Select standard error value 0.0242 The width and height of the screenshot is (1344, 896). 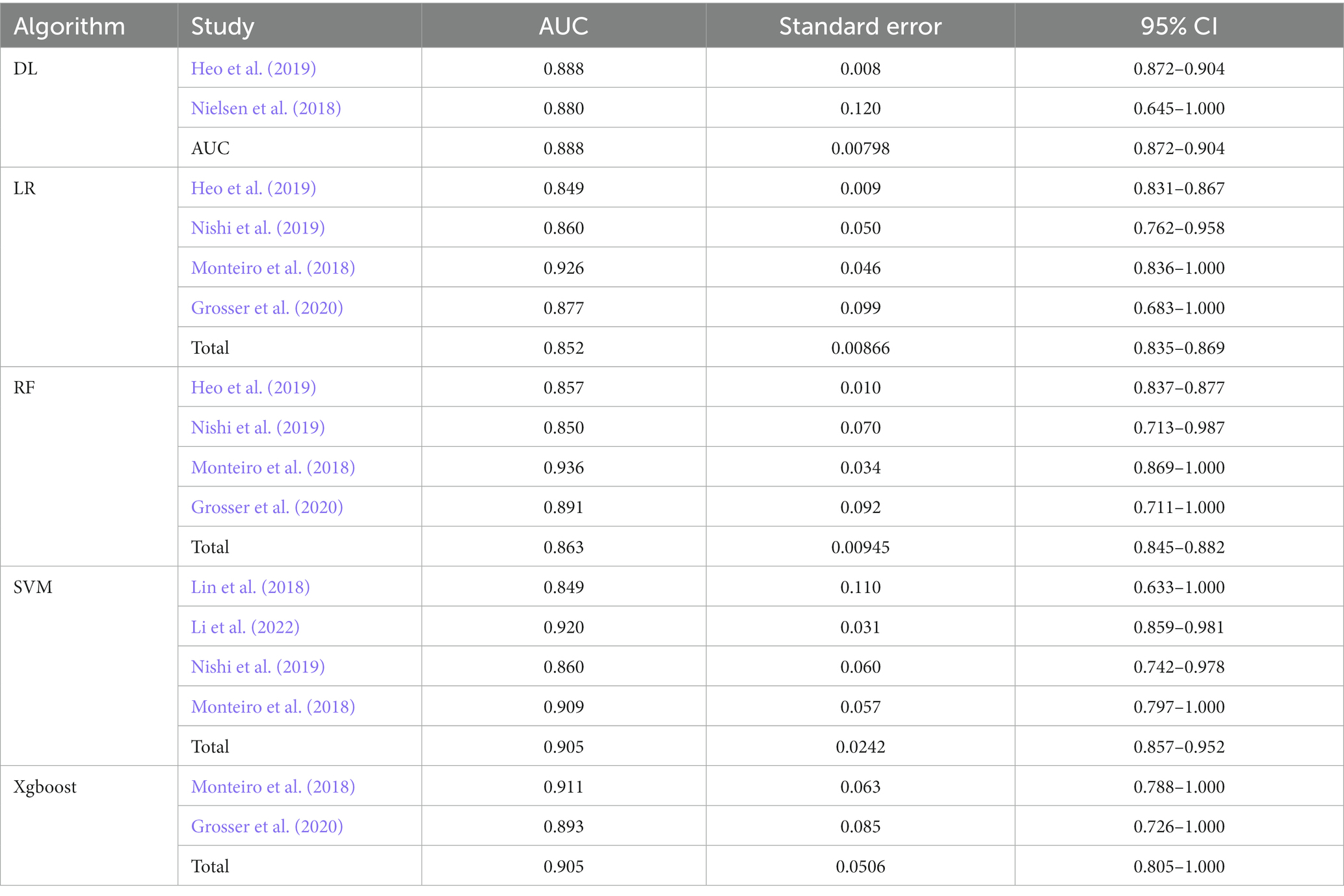(x=860, y=746)
